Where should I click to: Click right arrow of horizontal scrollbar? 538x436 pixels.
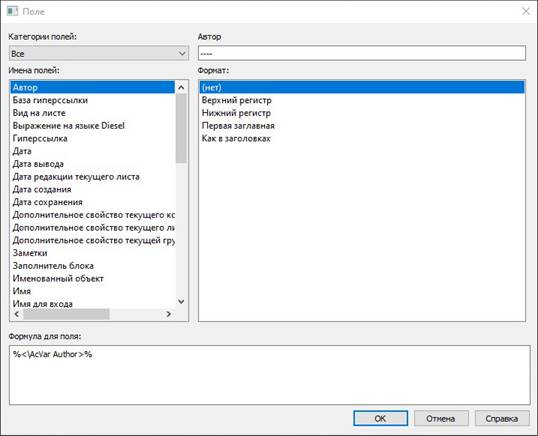click(168, 314)
